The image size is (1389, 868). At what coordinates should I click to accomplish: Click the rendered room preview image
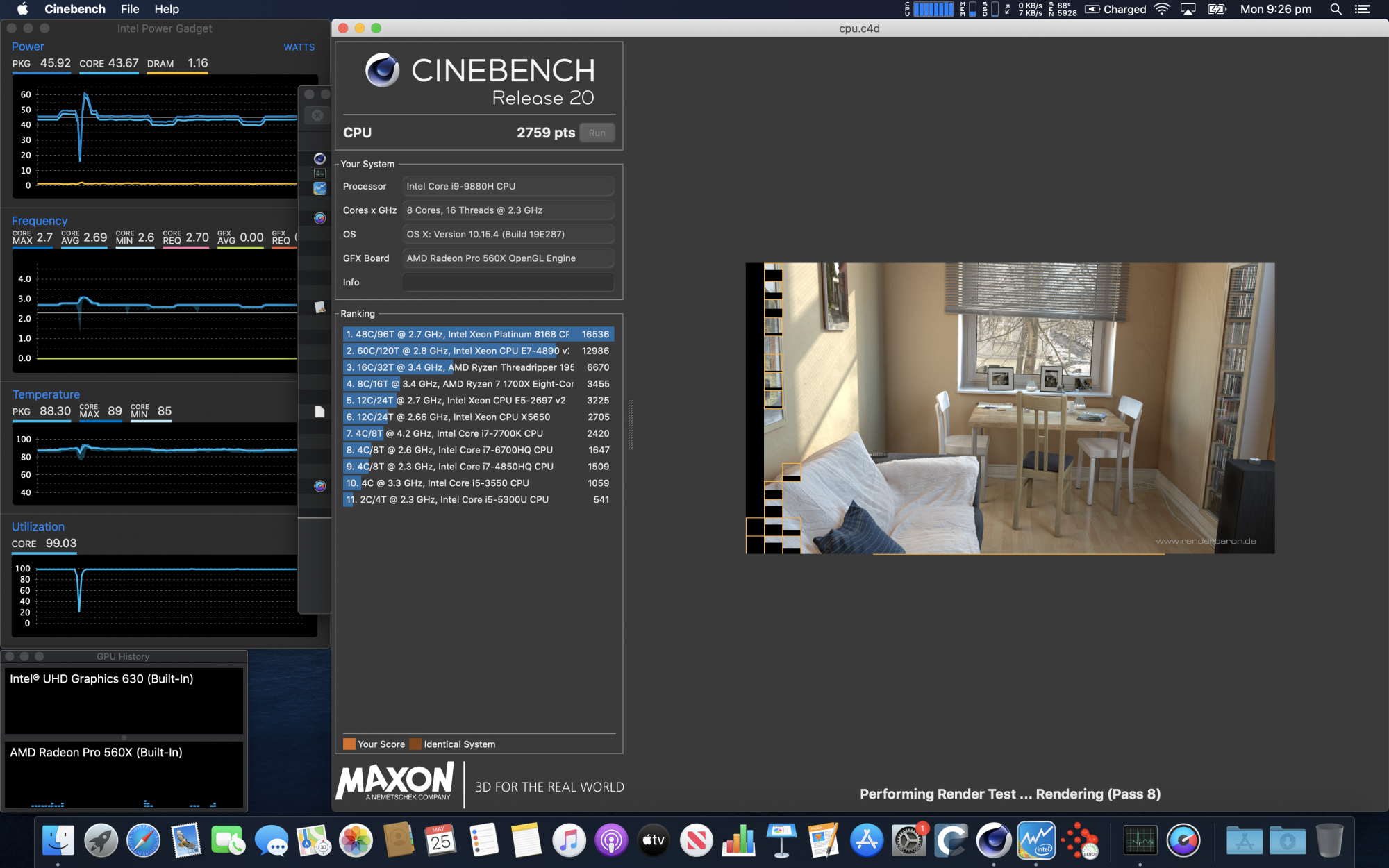[1010, 408]
